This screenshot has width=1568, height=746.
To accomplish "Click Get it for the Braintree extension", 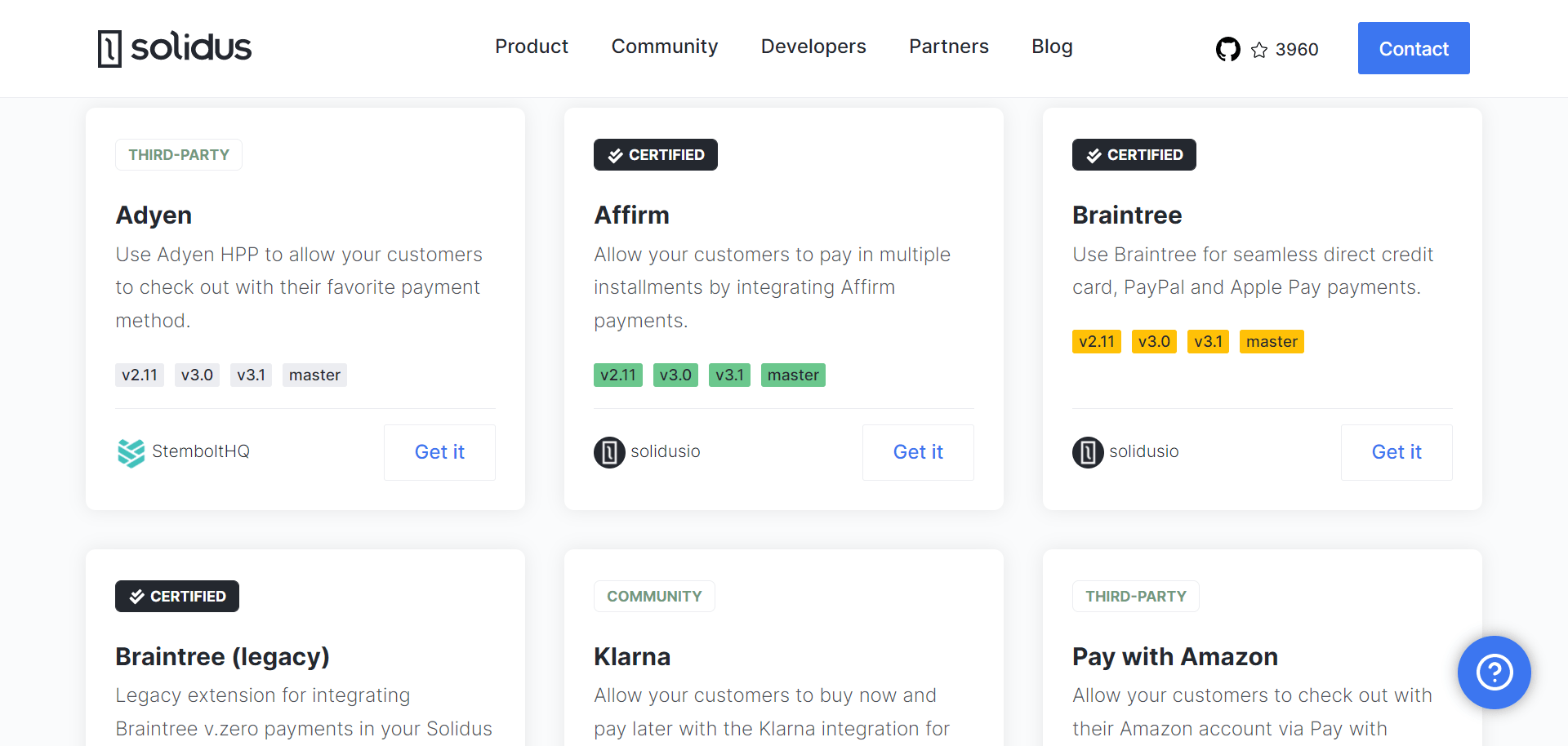I will [x=1396, y=451].
